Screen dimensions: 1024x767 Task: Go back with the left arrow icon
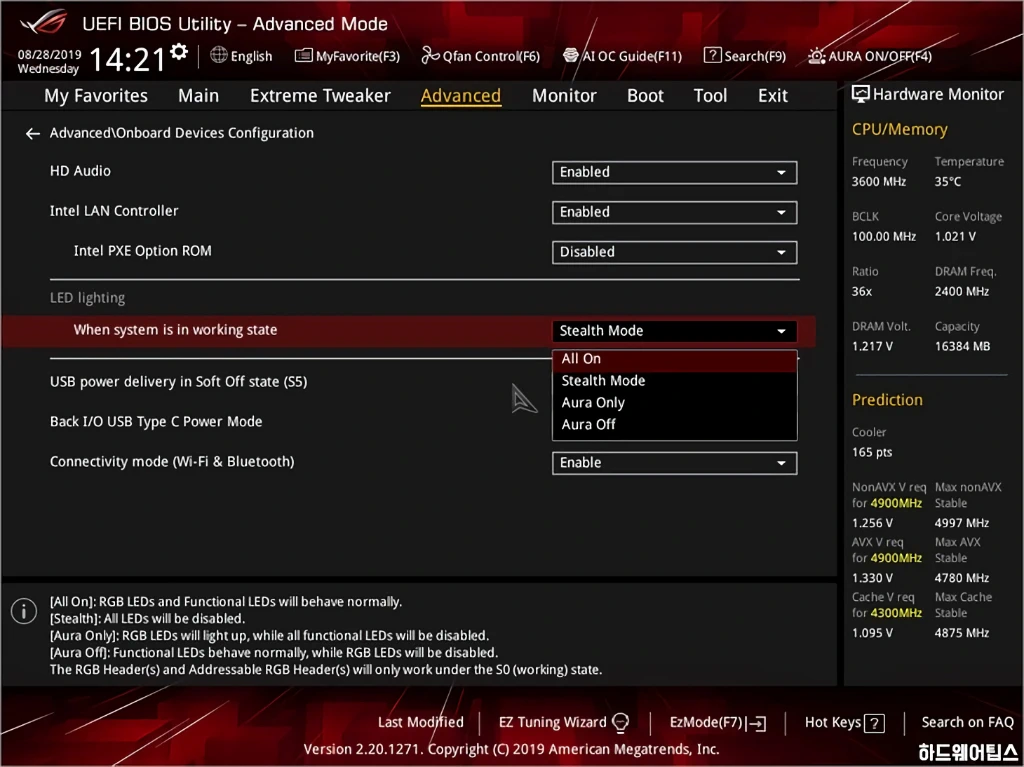point(33,134)
